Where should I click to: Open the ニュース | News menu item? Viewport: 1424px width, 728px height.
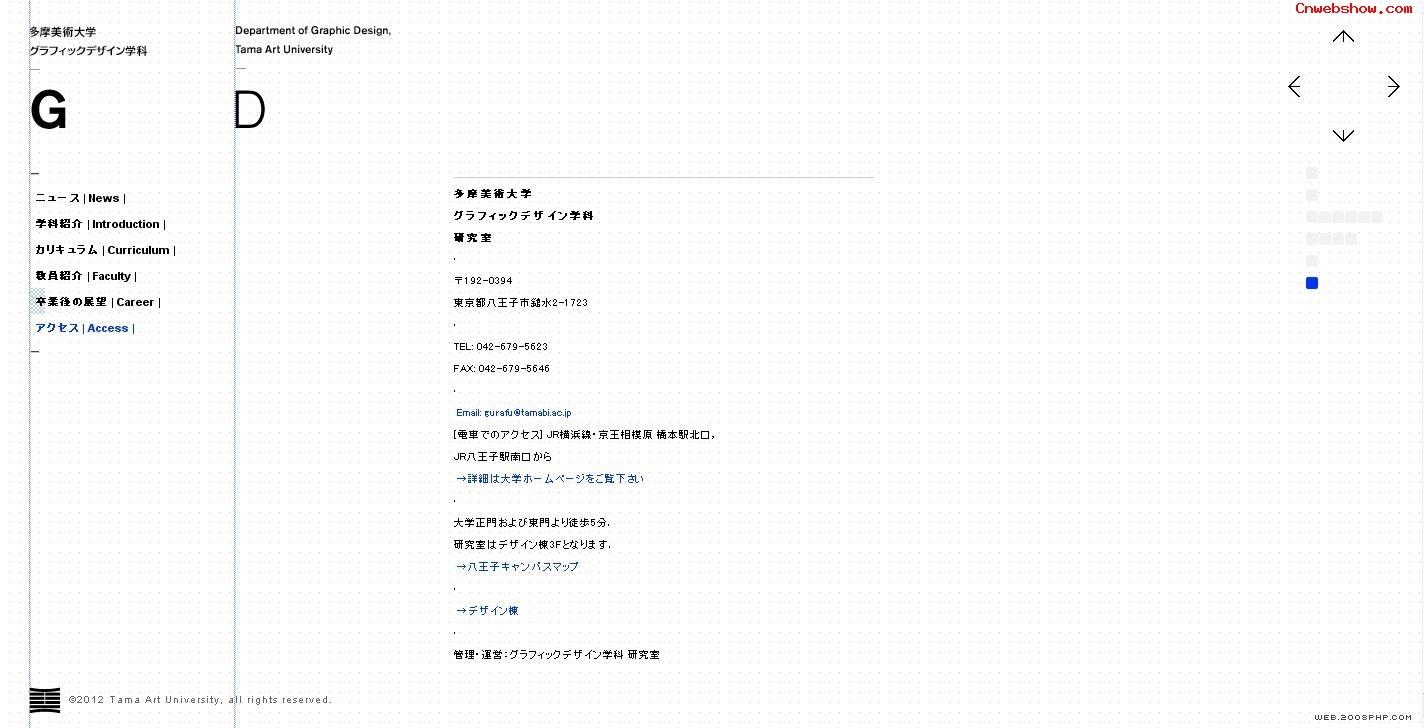(x=80, y=198)
